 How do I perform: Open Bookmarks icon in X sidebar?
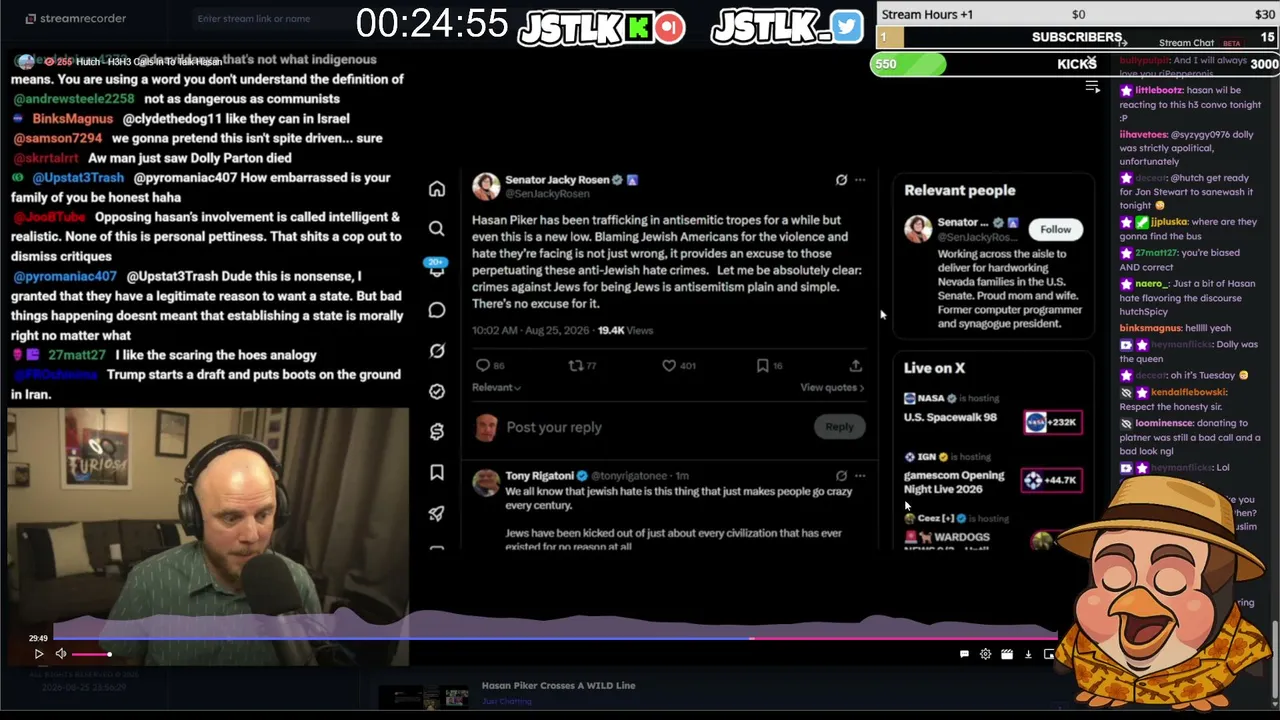[x=437, y=472]
